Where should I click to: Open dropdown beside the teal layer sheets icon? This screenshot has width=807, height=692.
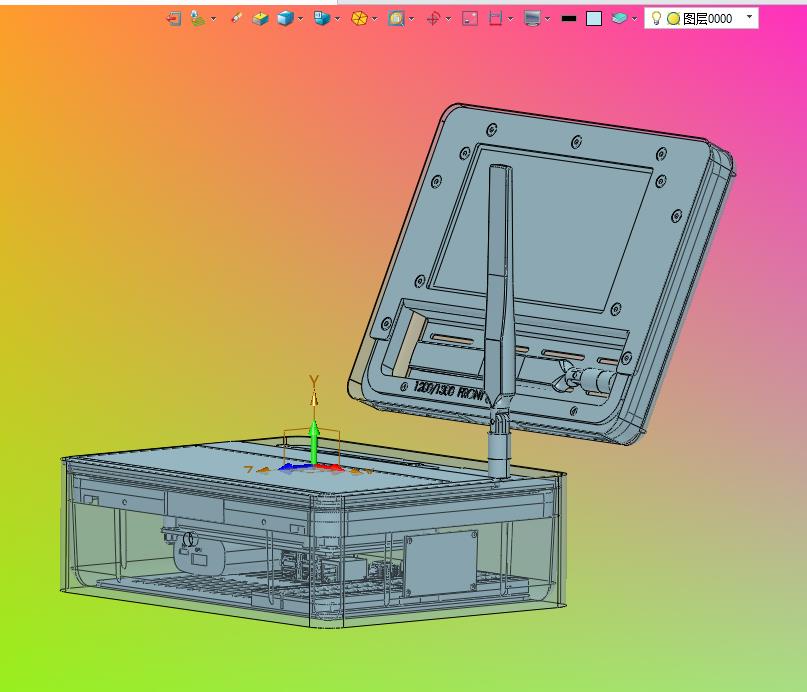[635, 19]
